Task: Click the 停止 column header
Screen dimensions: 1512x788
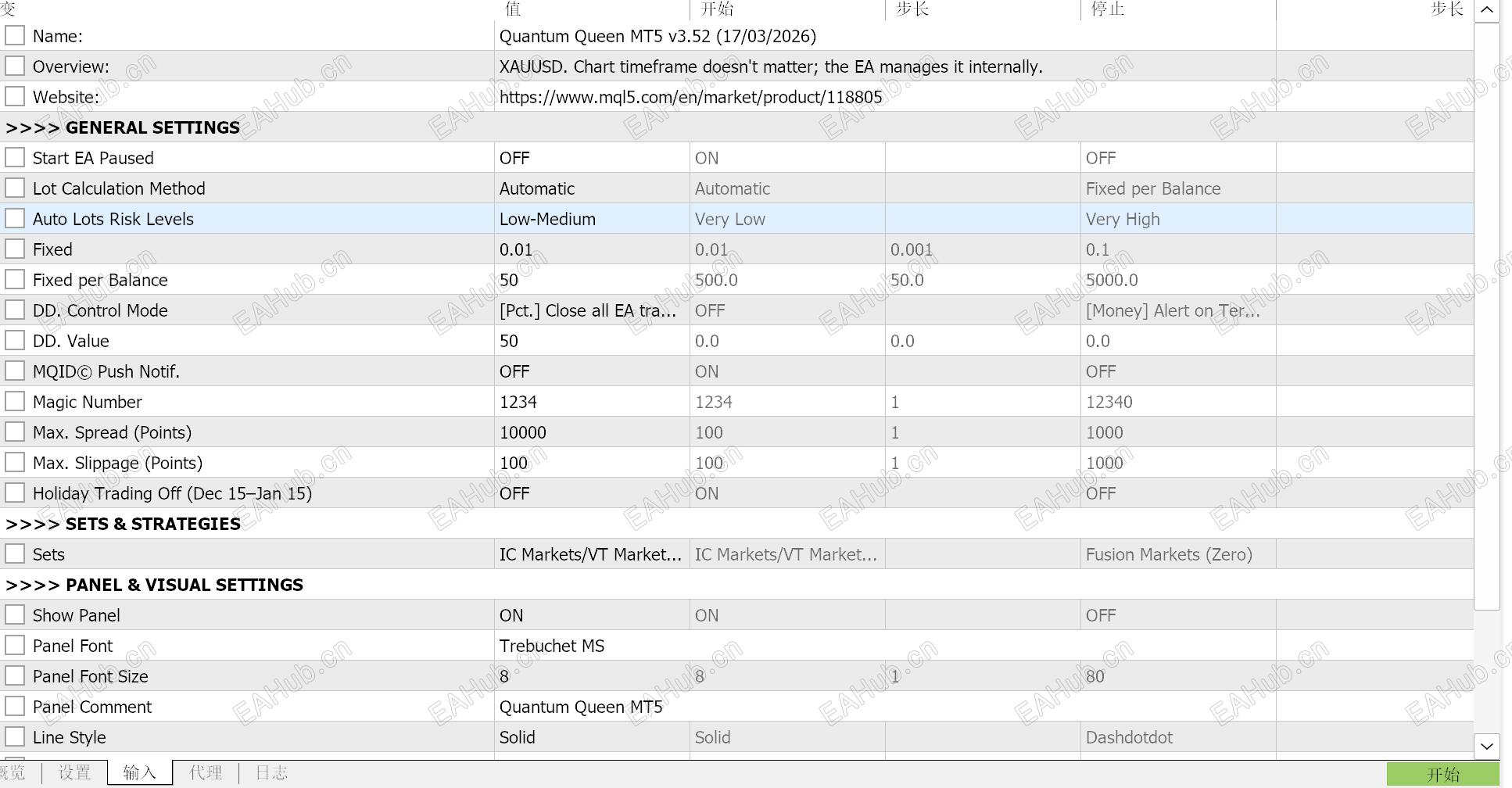Action: [1107, 9]
